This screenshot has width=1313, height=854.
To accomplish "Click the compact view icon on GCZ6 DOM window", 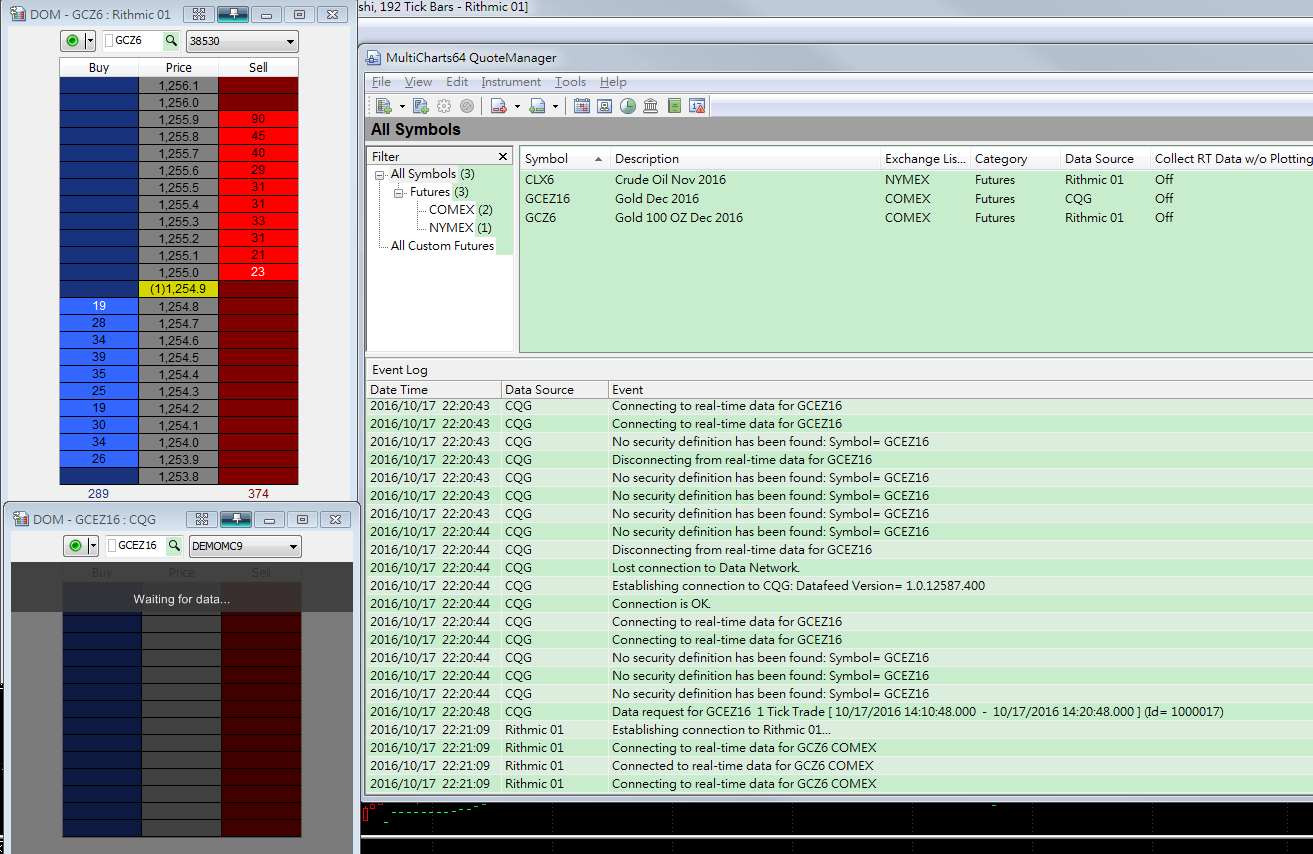I will [x=199, y=14].
